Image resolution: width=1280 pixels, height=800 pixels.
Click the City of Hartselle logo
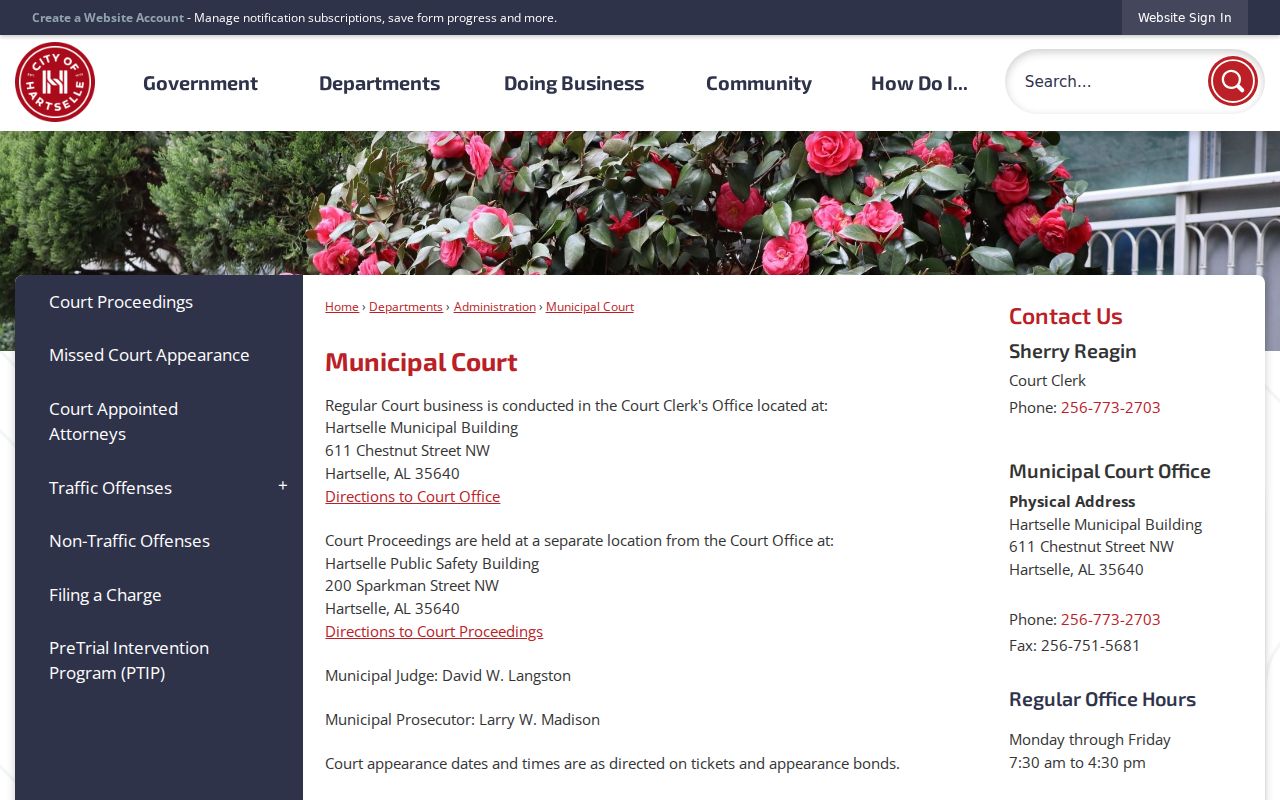55,82
